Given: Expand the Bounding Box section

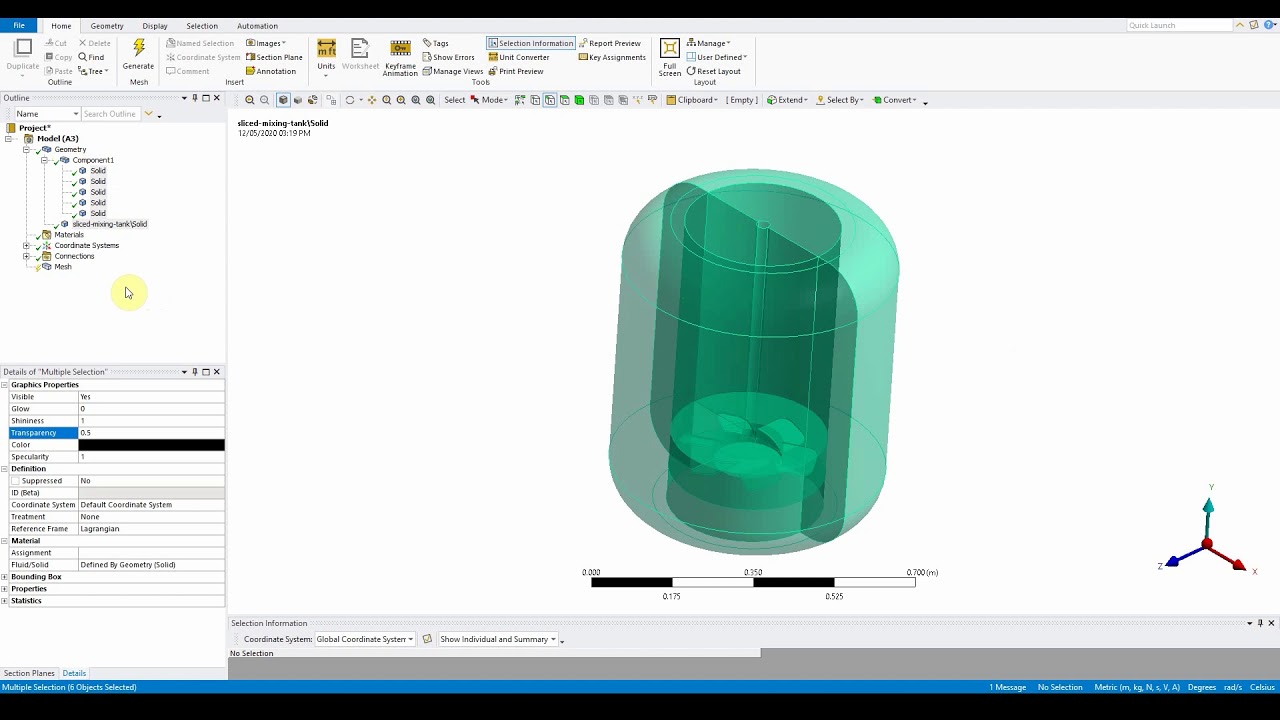Looking at the screenshot, I should (x=5, y=577).
